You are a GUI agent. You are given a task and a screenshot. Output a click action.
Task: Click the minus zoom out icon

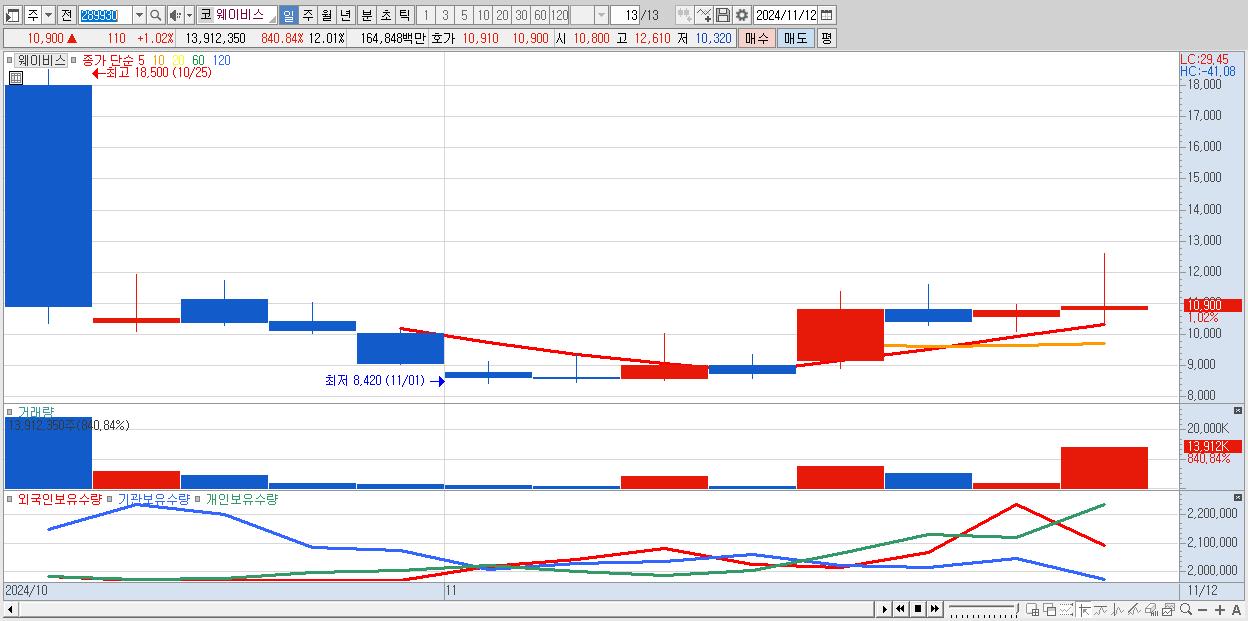[x=1203, y=609]
